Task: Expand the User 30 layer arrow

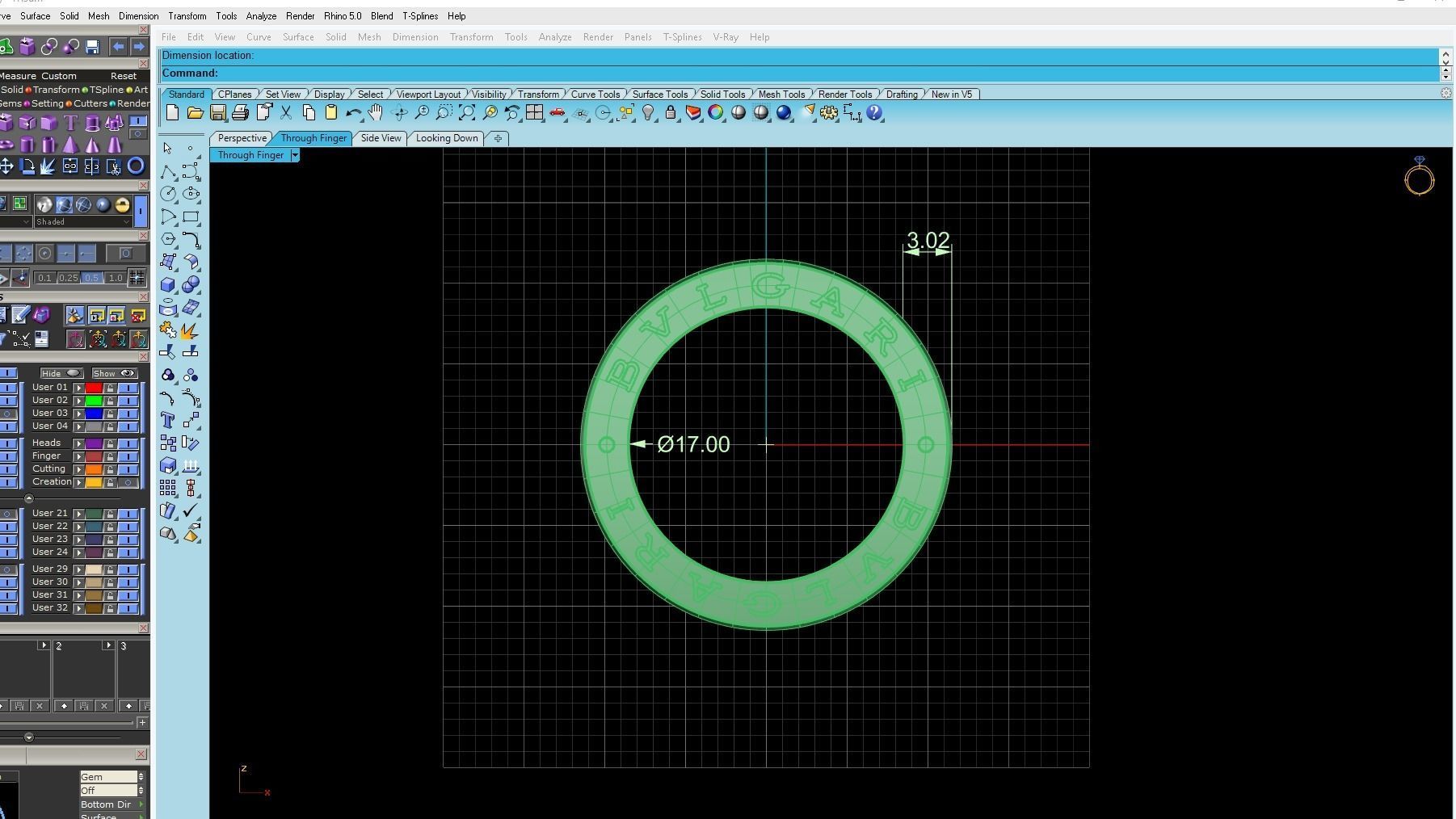Action: (79, 582)
